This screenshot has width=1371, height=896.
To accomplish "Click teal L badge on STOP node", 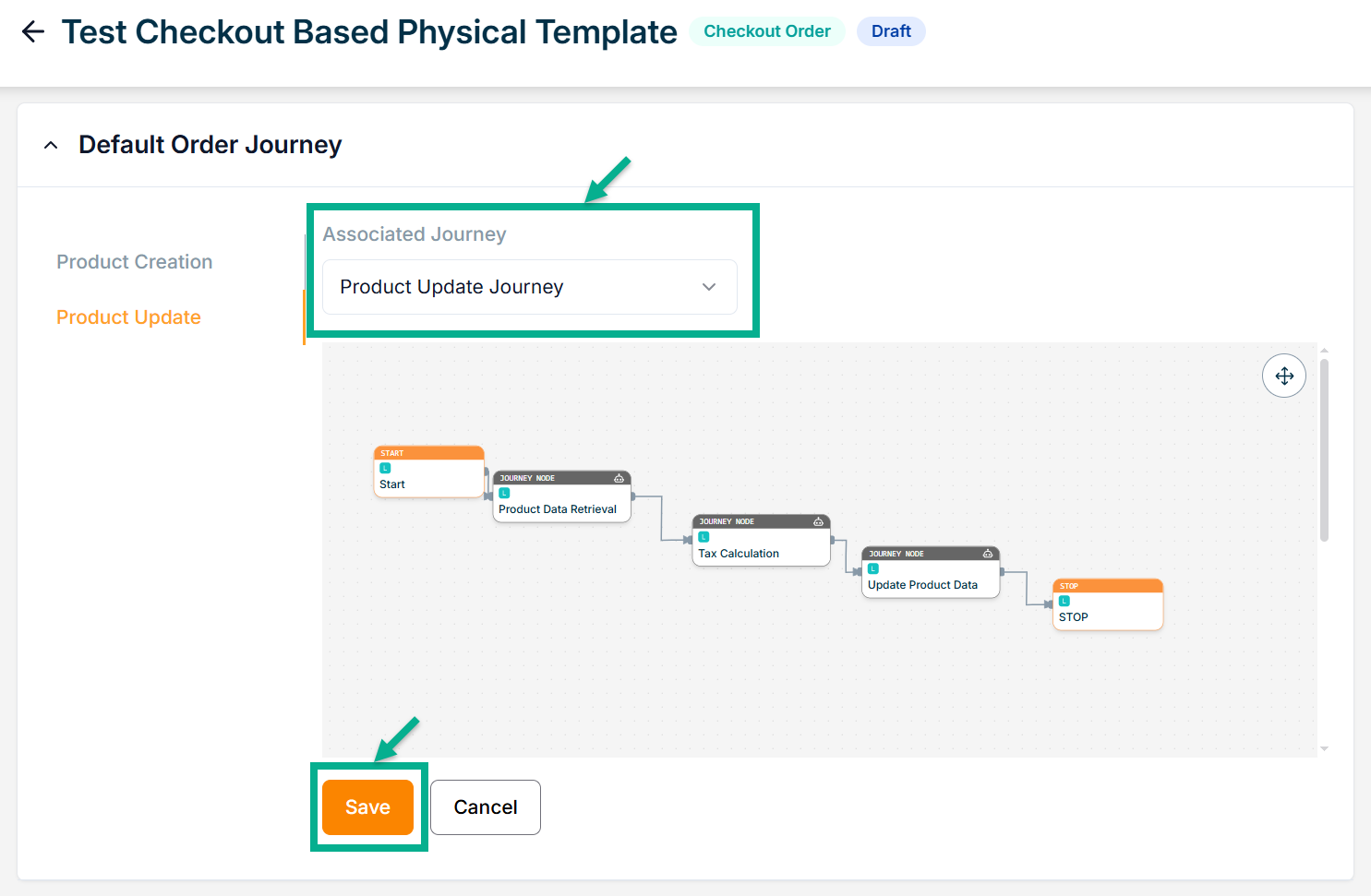I will point(1064,601).
